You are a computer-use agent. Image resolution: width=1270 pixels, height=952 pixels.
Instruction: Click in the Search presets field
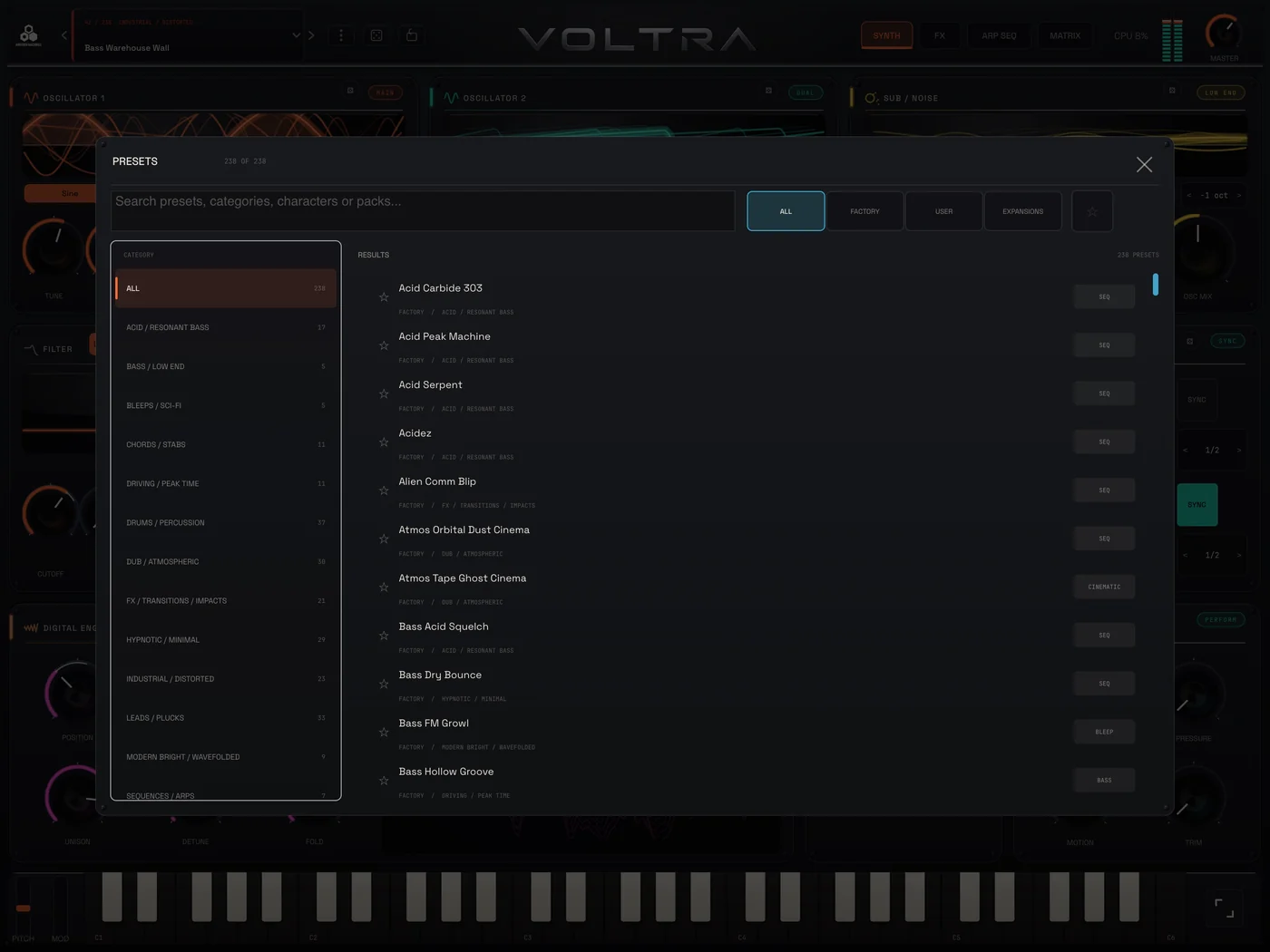[x=423, y=210]
